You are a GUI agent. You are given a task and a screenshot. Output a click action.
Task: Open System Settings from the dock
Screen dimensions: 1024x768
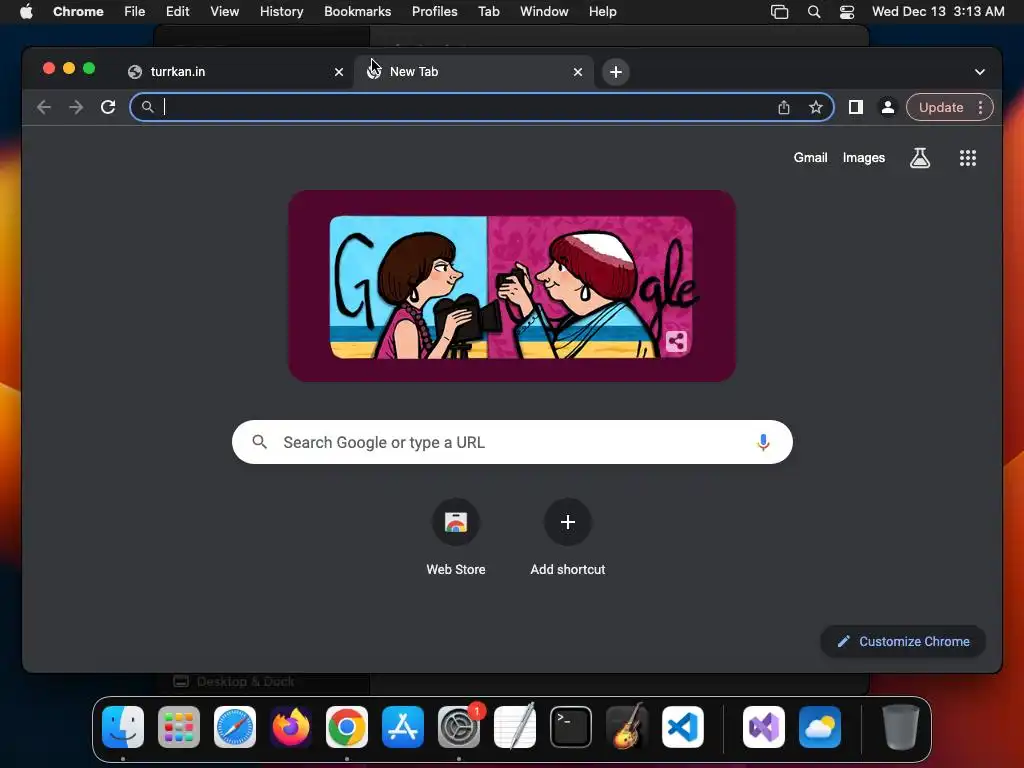tap(458, 727)
